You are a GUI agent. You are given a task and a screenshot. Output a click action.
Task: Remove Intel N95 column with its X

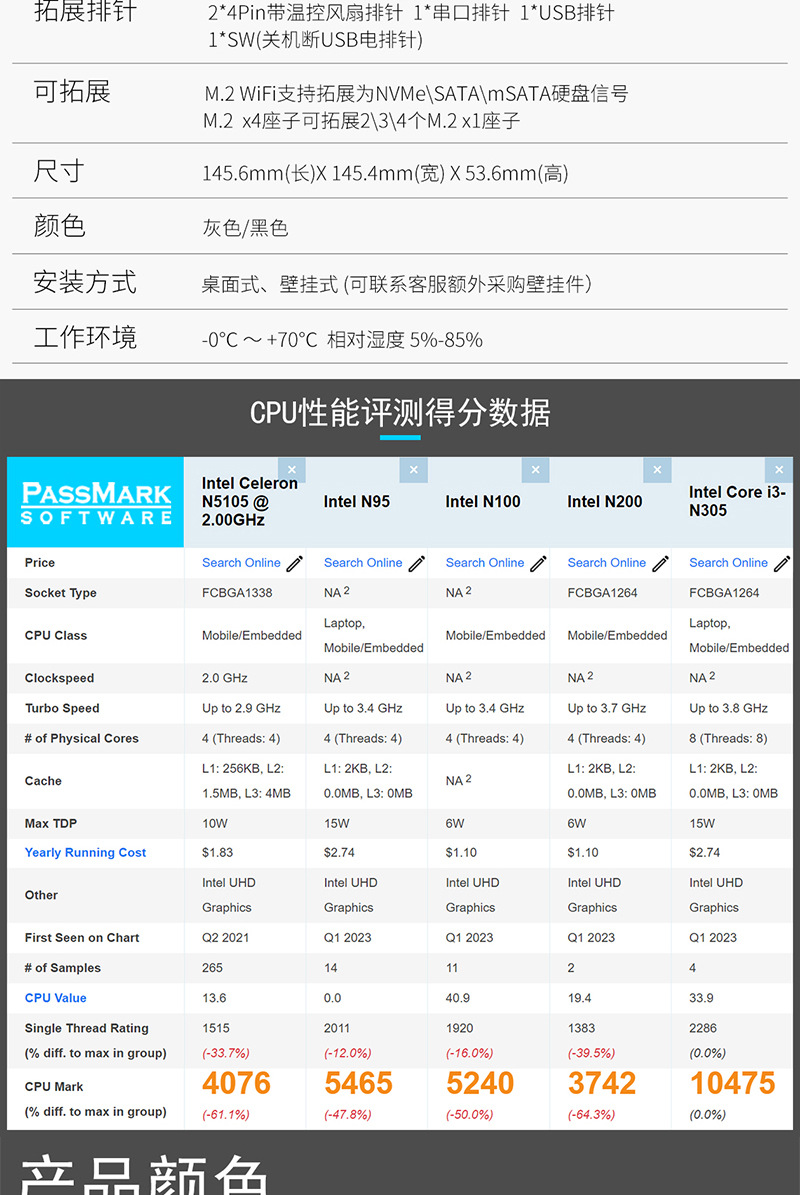(414, 469)
